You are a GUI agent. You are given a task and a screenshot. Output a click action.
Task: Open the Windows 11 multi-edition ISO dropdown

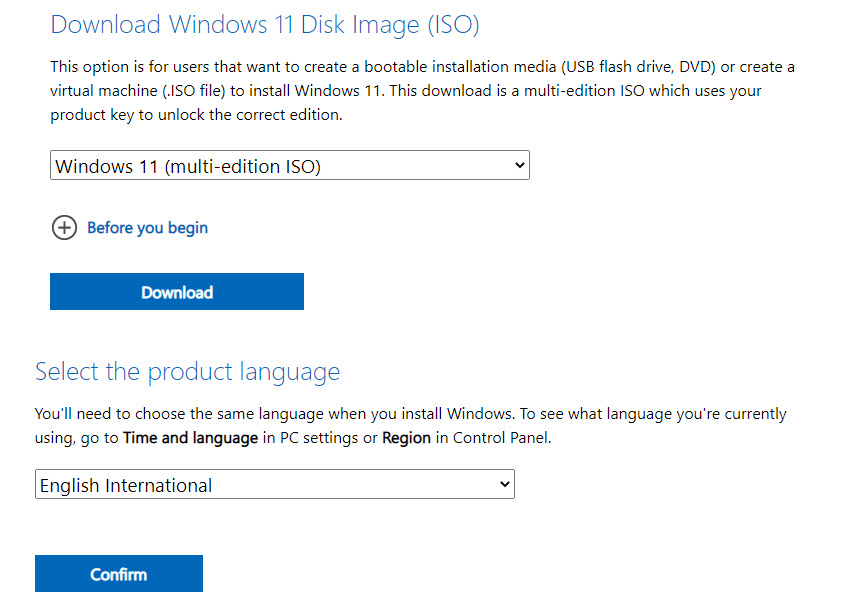click(x=289, y=165)
